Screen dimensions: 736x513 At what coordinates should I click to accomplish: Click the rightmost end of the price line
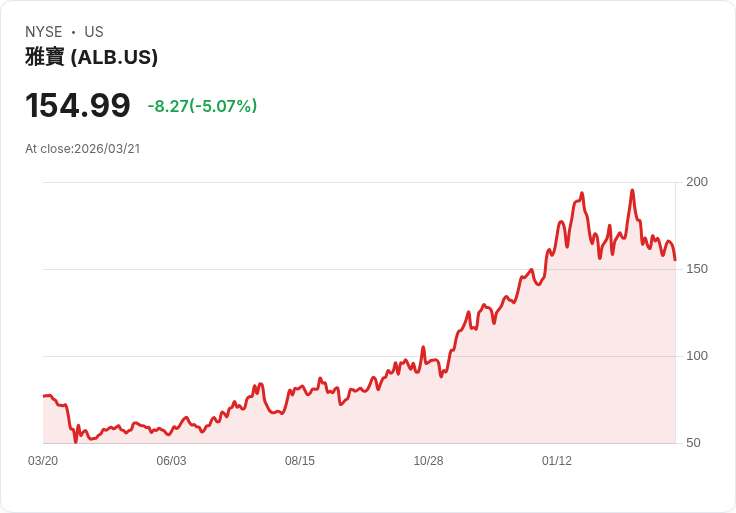[675, 260]
